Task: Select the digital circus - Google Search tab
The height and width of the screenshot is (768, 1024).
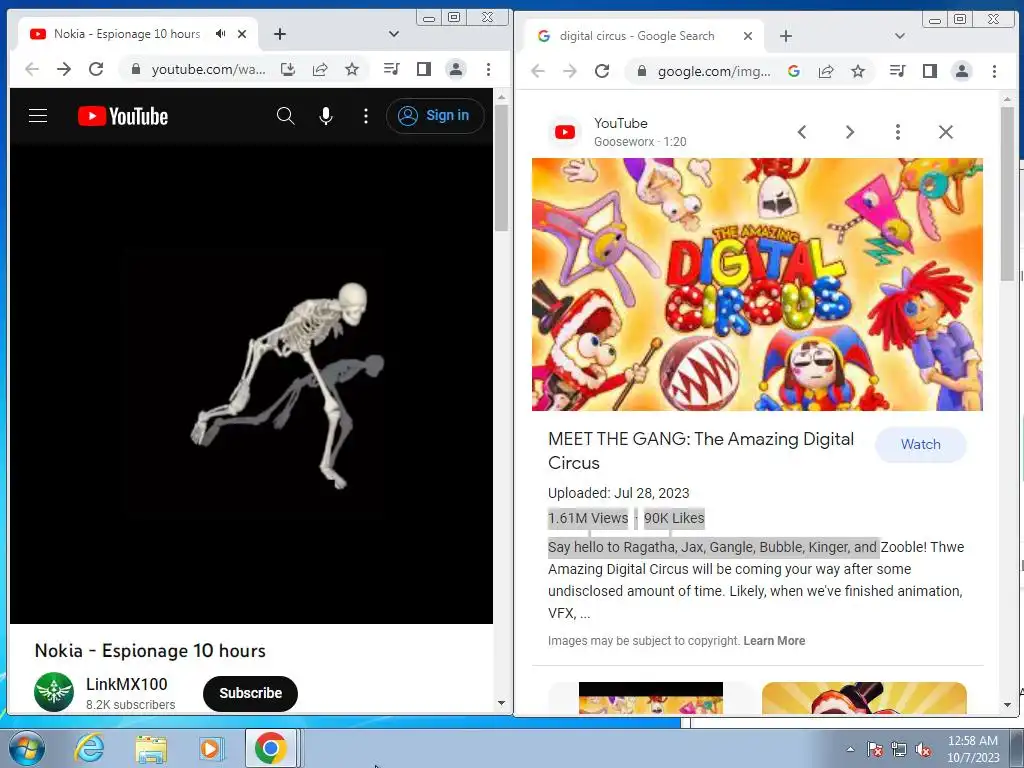Action: point(637,36)
